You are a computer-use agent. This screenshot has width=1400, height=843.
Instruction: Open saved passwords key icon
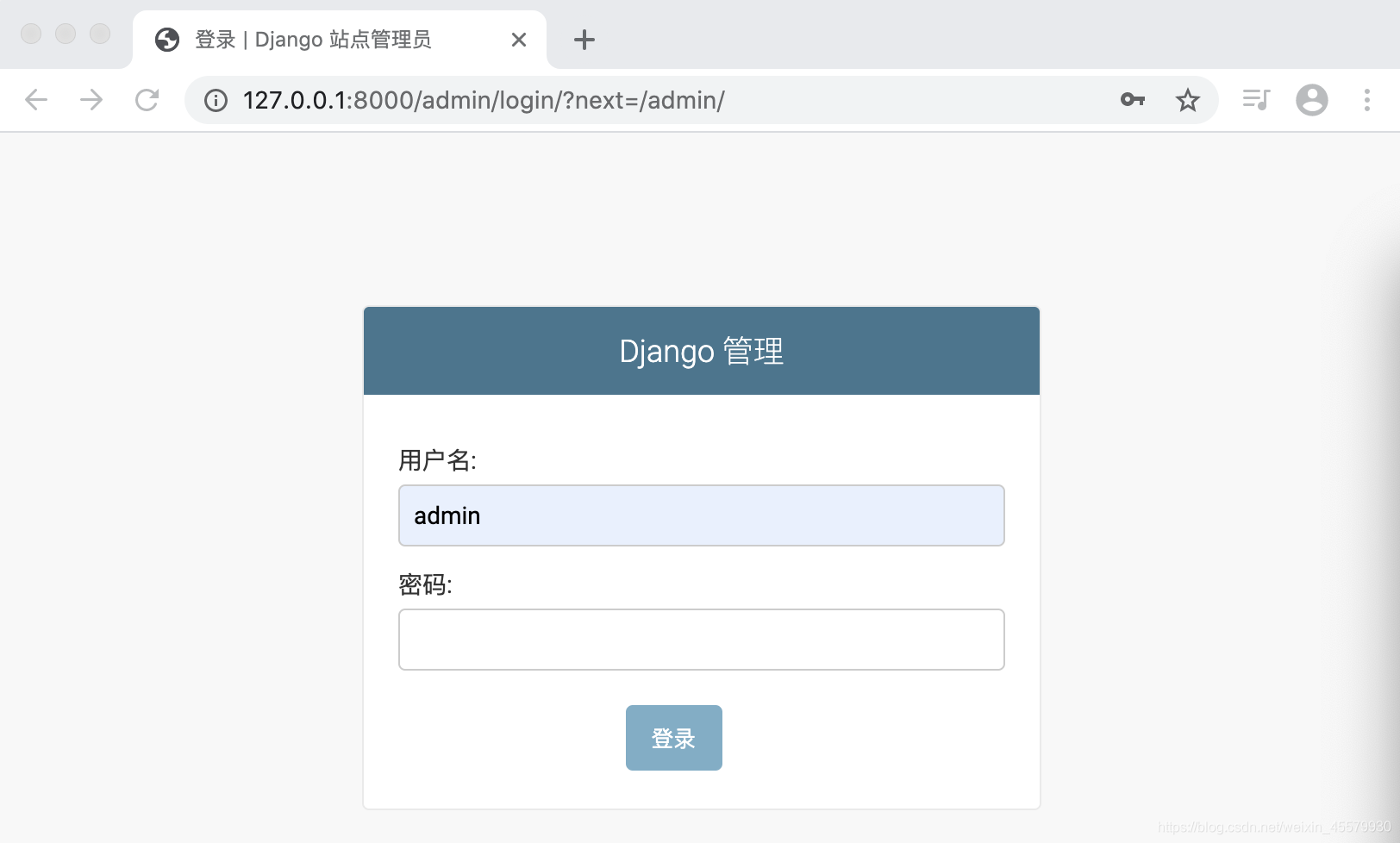(1133, 100)
